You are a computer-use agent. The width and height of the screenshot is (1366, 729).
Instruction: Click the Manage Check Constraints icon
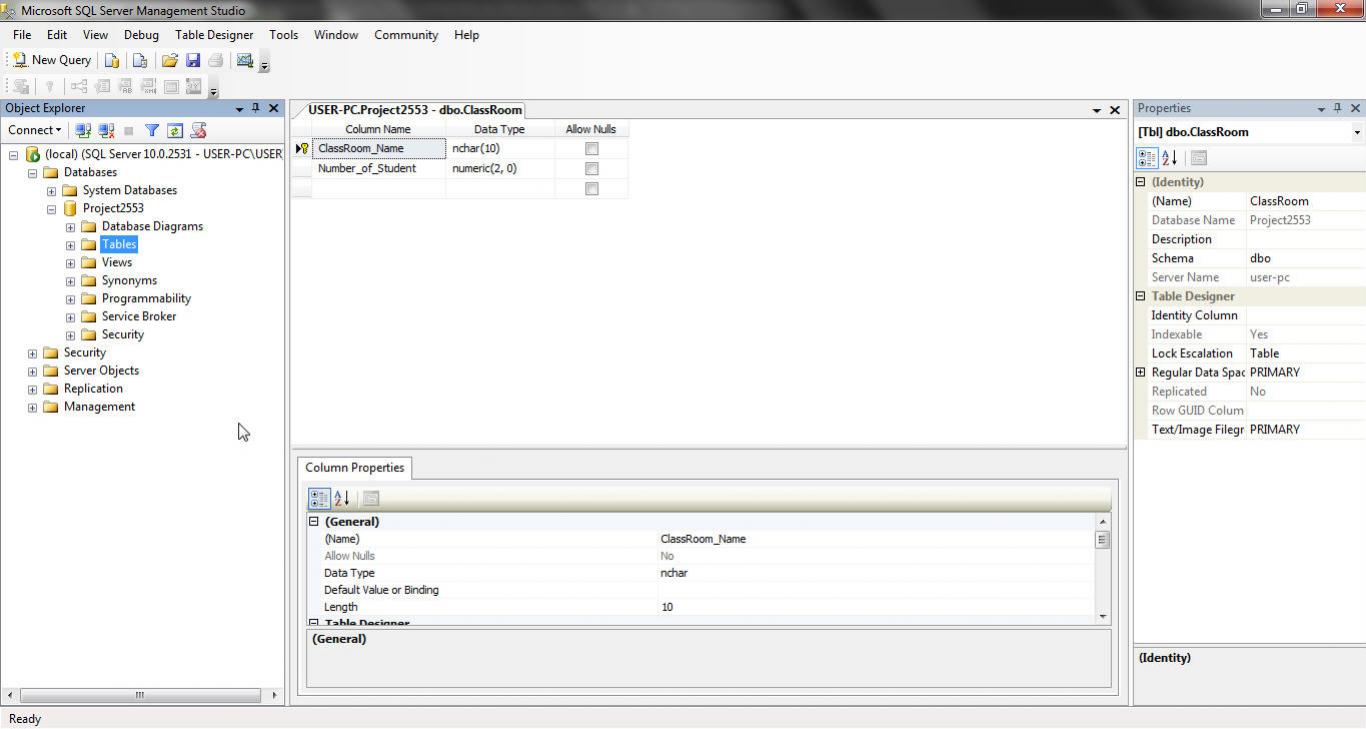tap(171, 87)
